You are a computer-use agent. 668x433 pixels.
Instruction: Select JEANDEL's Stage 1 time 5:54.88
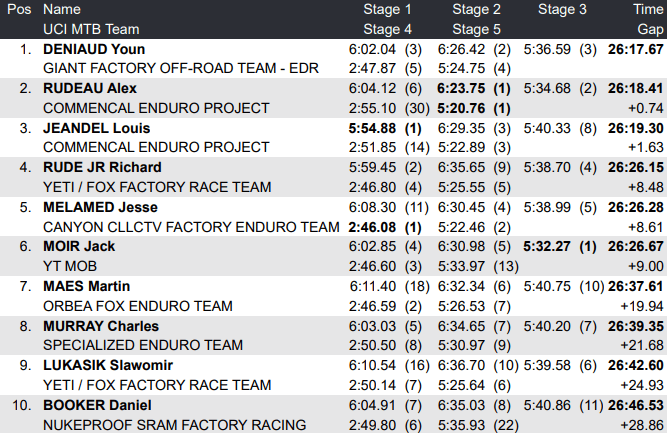pyautogui.click(x=372, y=128)
